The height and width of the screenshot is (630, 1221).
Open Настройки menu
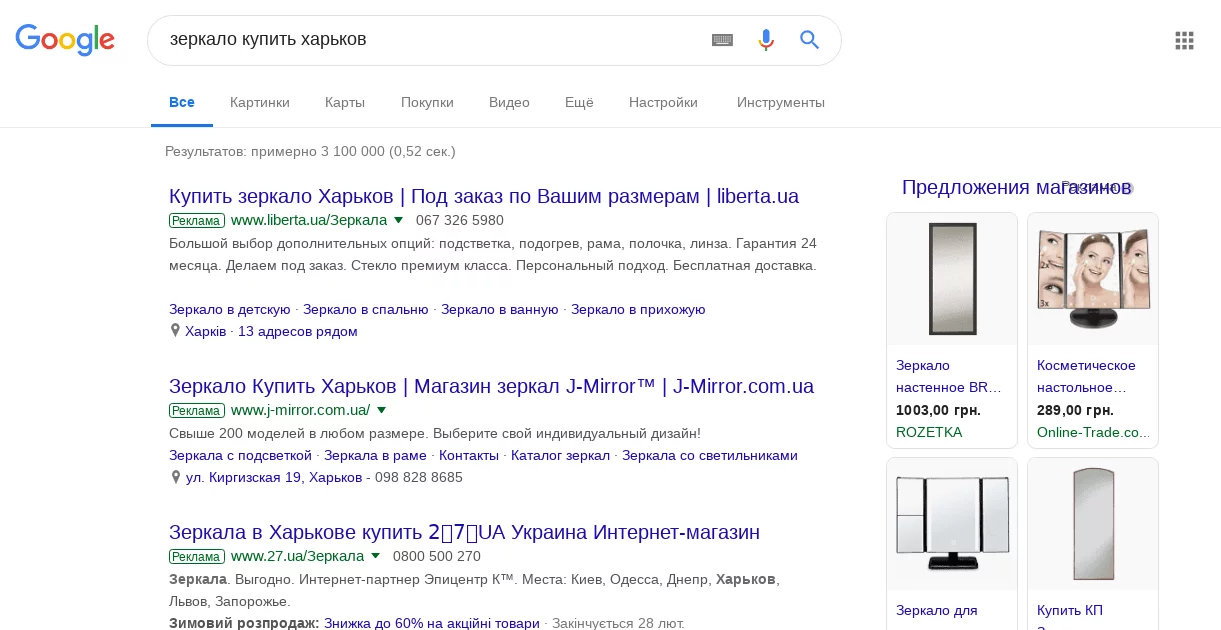coord(663,102)
